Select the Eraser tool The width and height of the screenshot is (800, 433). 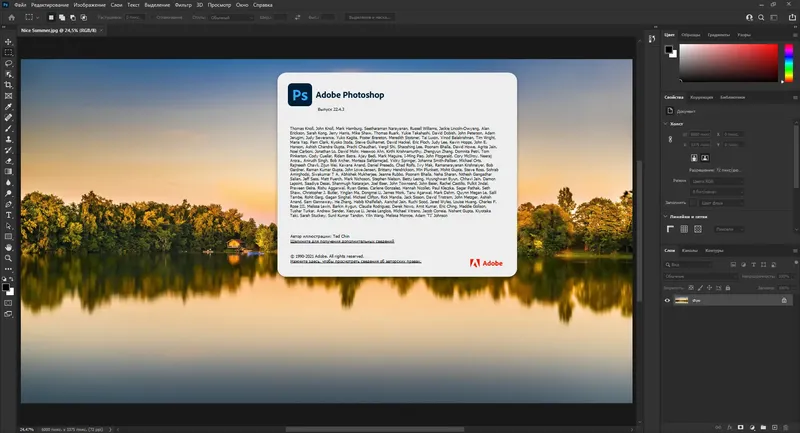coord(8,161)
